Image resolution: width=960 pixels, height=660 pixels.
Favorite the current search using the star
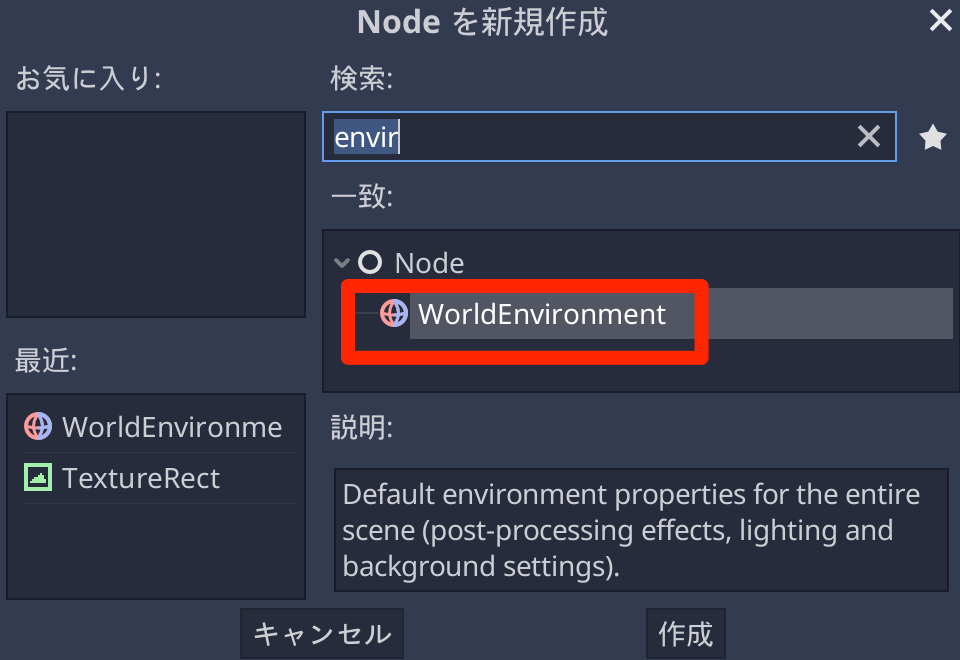point(932,137)
